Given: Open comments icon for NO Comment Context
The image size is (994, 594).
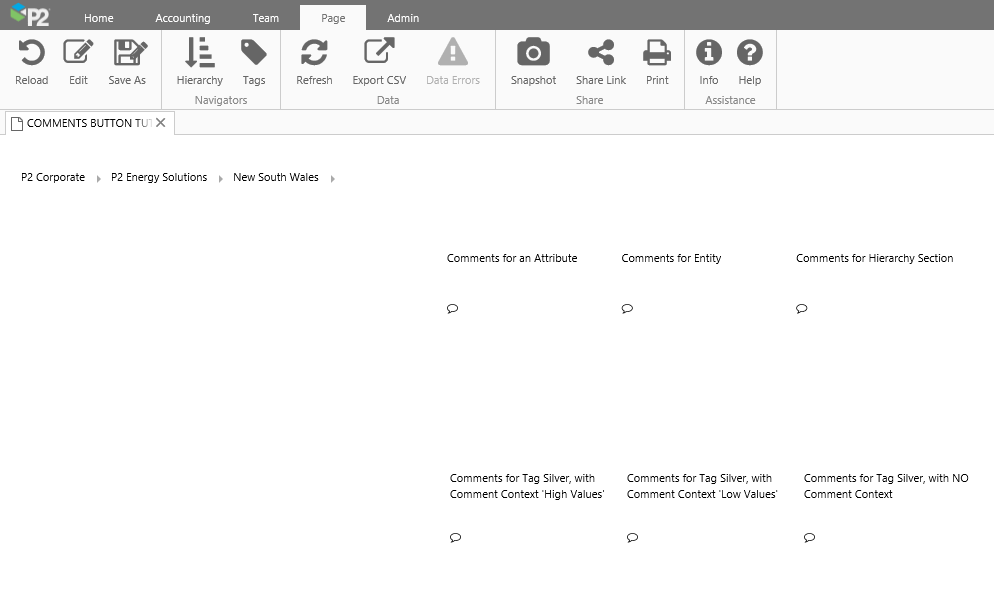Looking at the screenshot, I should coord(809,538).
